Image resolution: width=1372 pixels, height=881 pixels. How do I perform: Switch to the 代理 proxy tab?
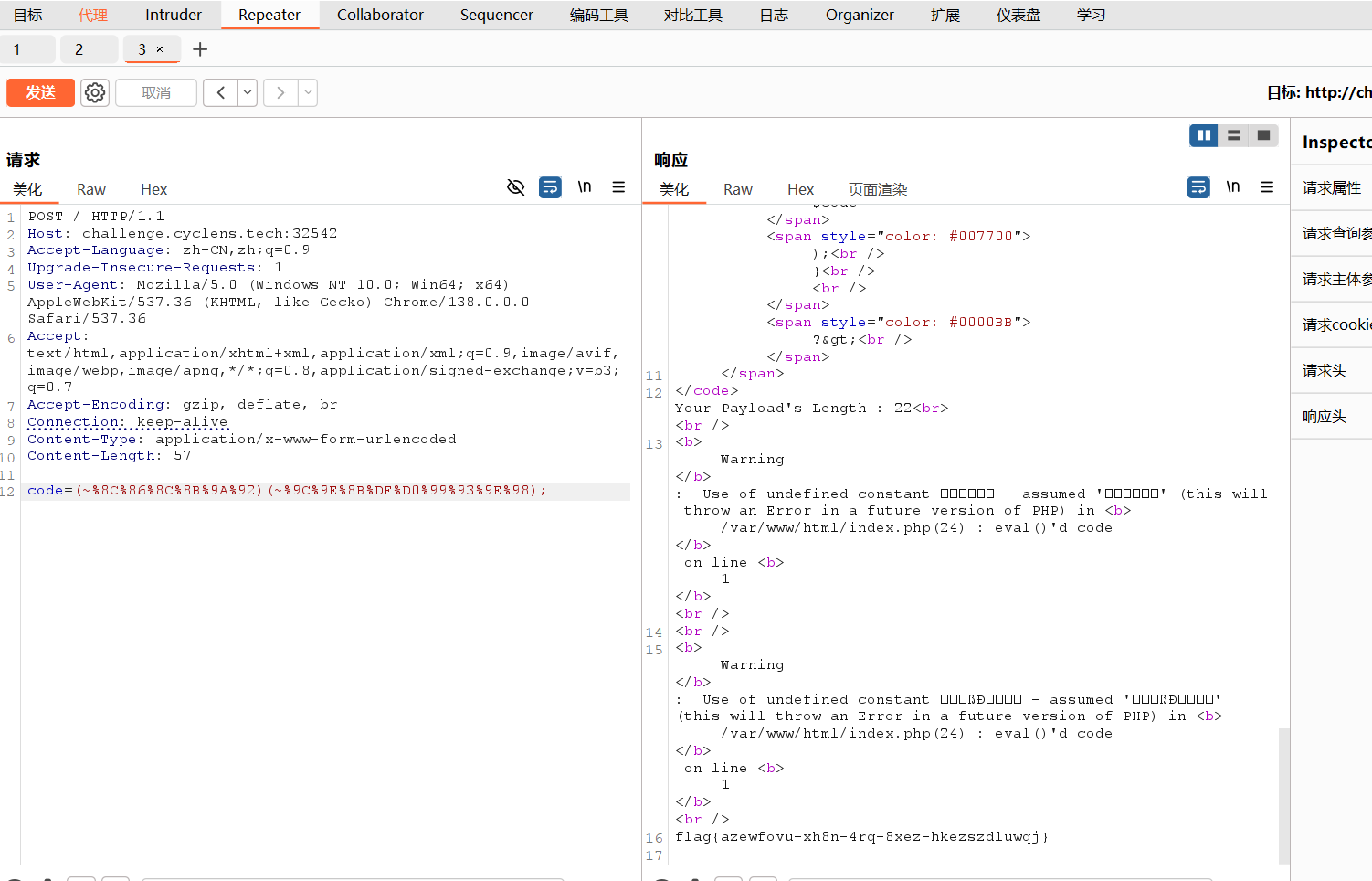point(93,15)
